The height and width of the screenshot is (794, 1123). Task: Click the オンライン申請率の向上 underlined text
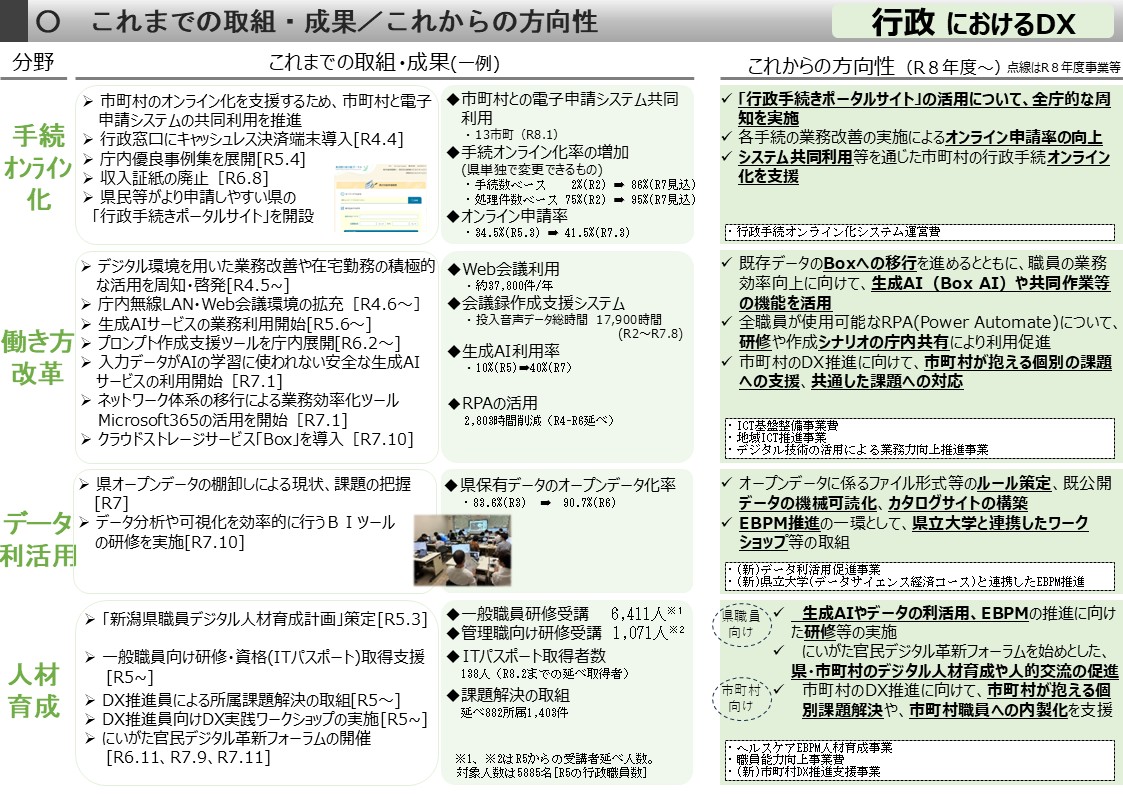(1023, 137)
